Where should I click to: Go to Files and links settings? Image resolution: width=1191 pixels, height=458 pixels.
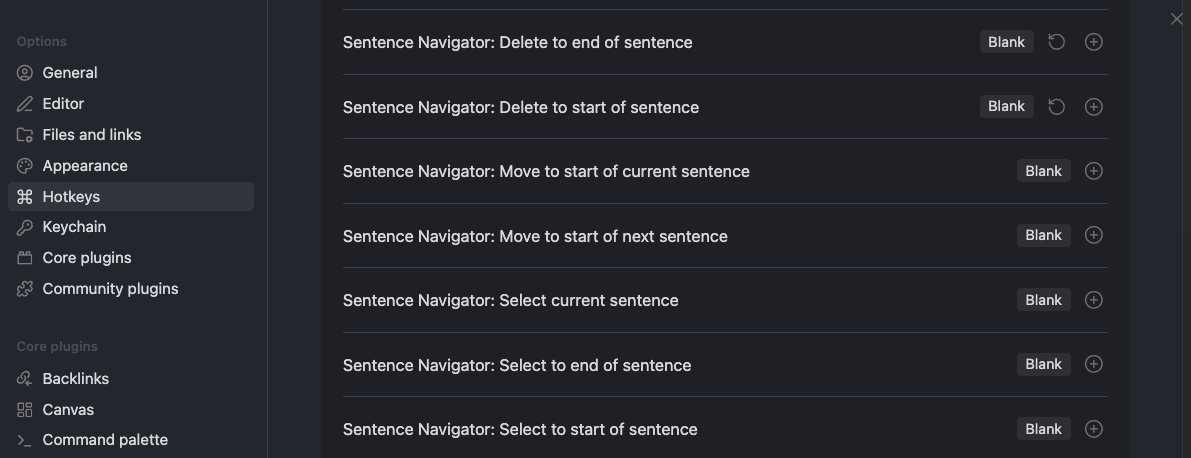91,135
